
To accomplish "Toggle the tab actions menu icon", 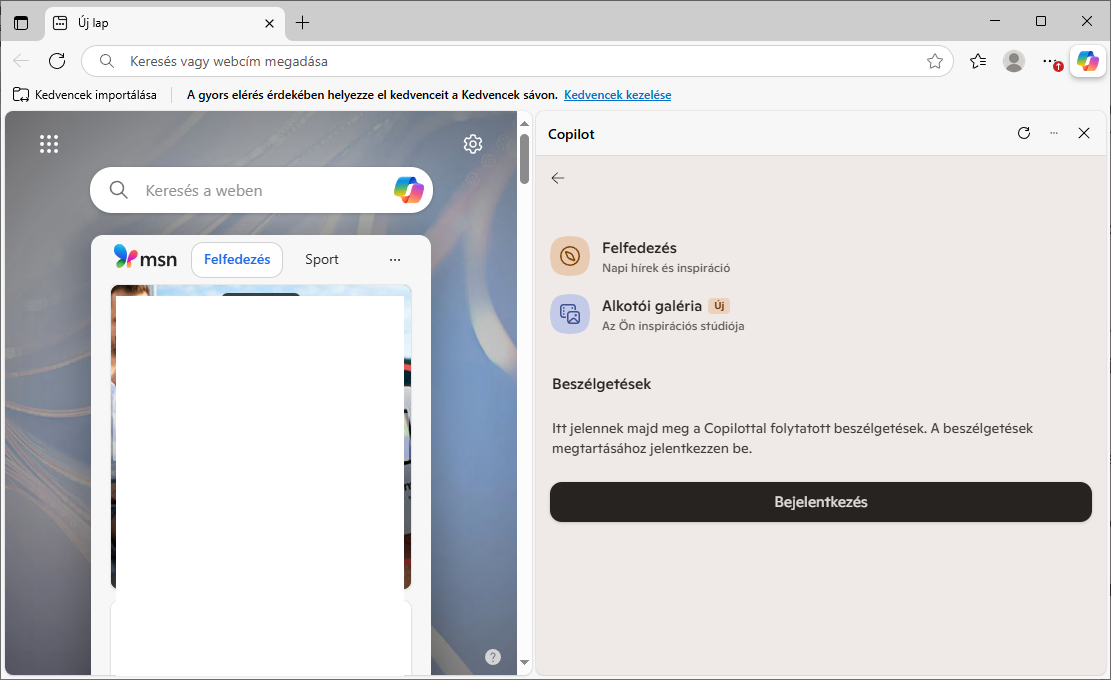I will (x=21, y=22).
